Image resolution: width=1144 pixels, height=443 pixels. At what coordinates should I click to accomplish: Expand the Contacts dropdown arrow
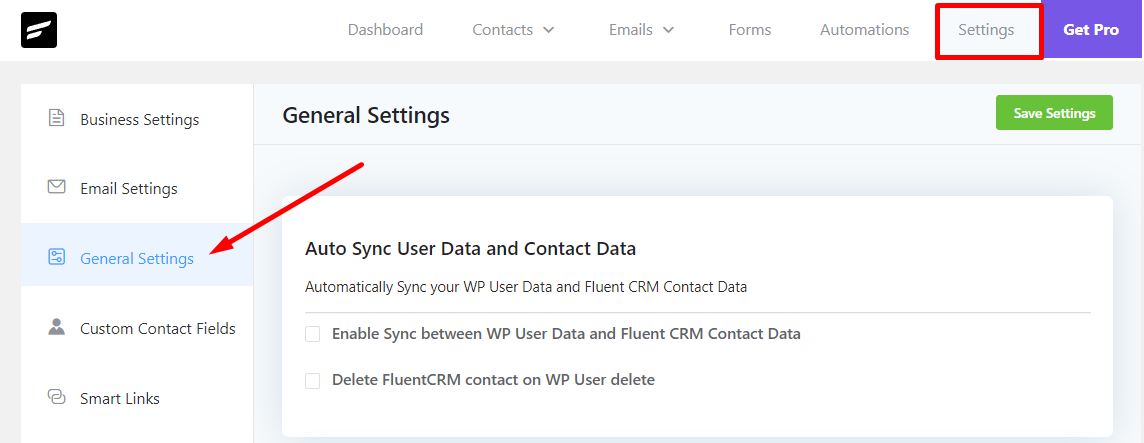[549, 30]
